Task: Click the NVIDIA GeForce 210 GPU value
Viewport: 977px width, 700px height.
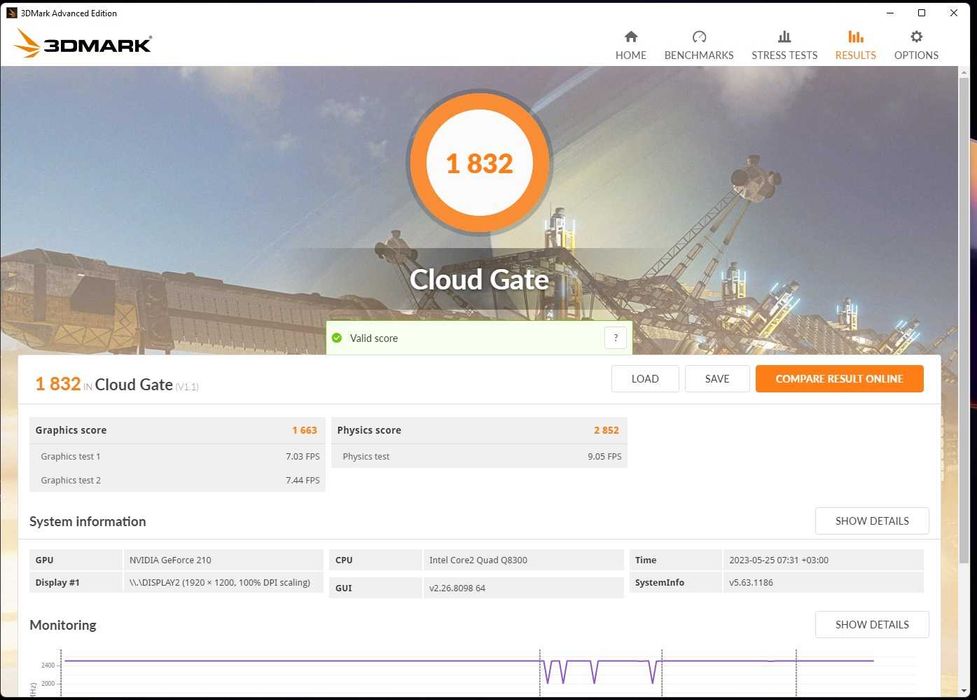Action: point(170,560)
